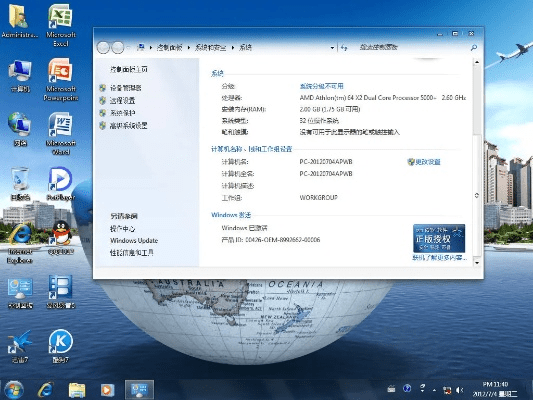This screenshot has width=533, height=400.
Task: Open the Windows Start orb
Action: tap(14, 390)
